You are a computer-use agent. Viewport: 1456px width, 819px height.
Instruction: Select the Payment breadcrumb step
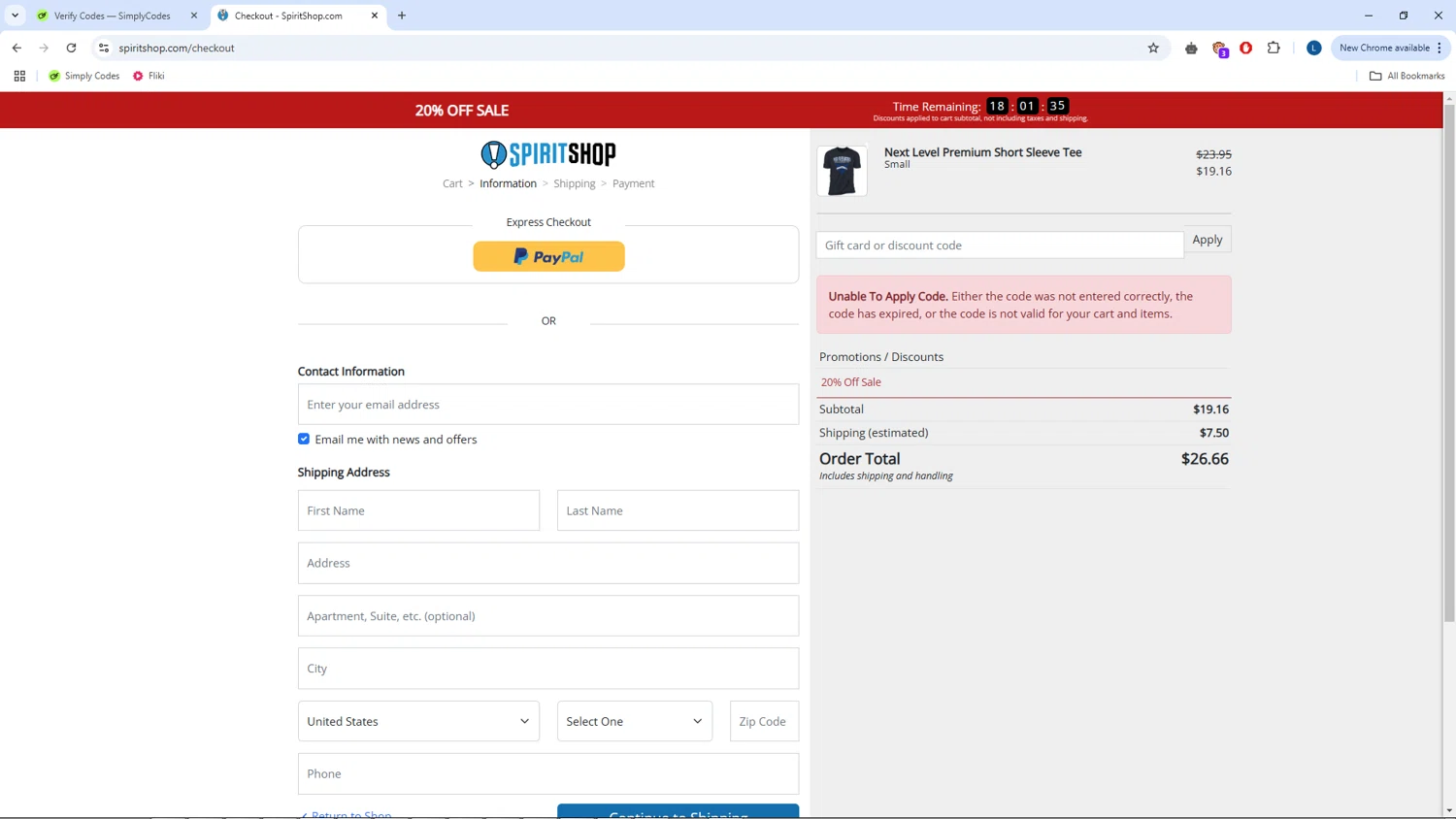pos(633,183)
